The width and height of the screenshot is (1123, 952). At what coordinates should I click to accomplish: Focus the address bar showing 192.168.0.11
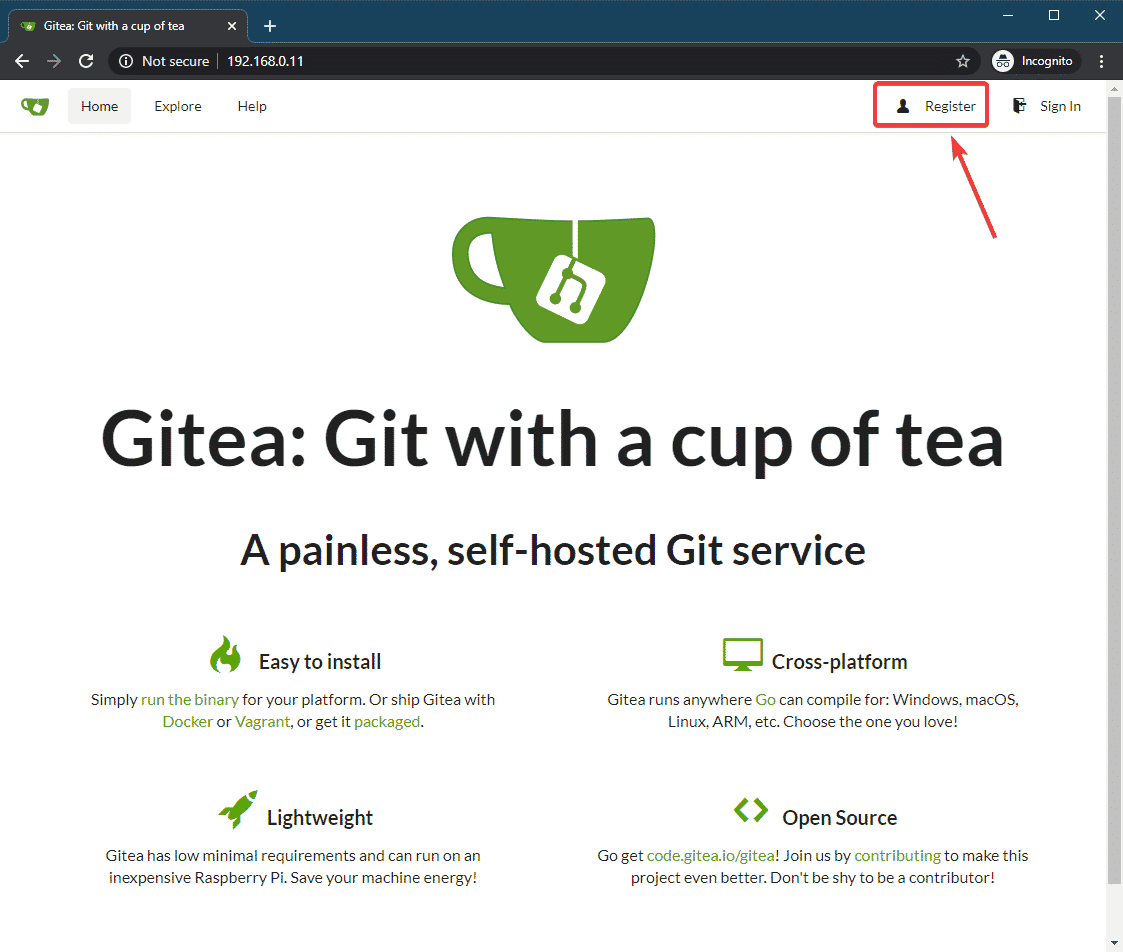pos(544,61)
